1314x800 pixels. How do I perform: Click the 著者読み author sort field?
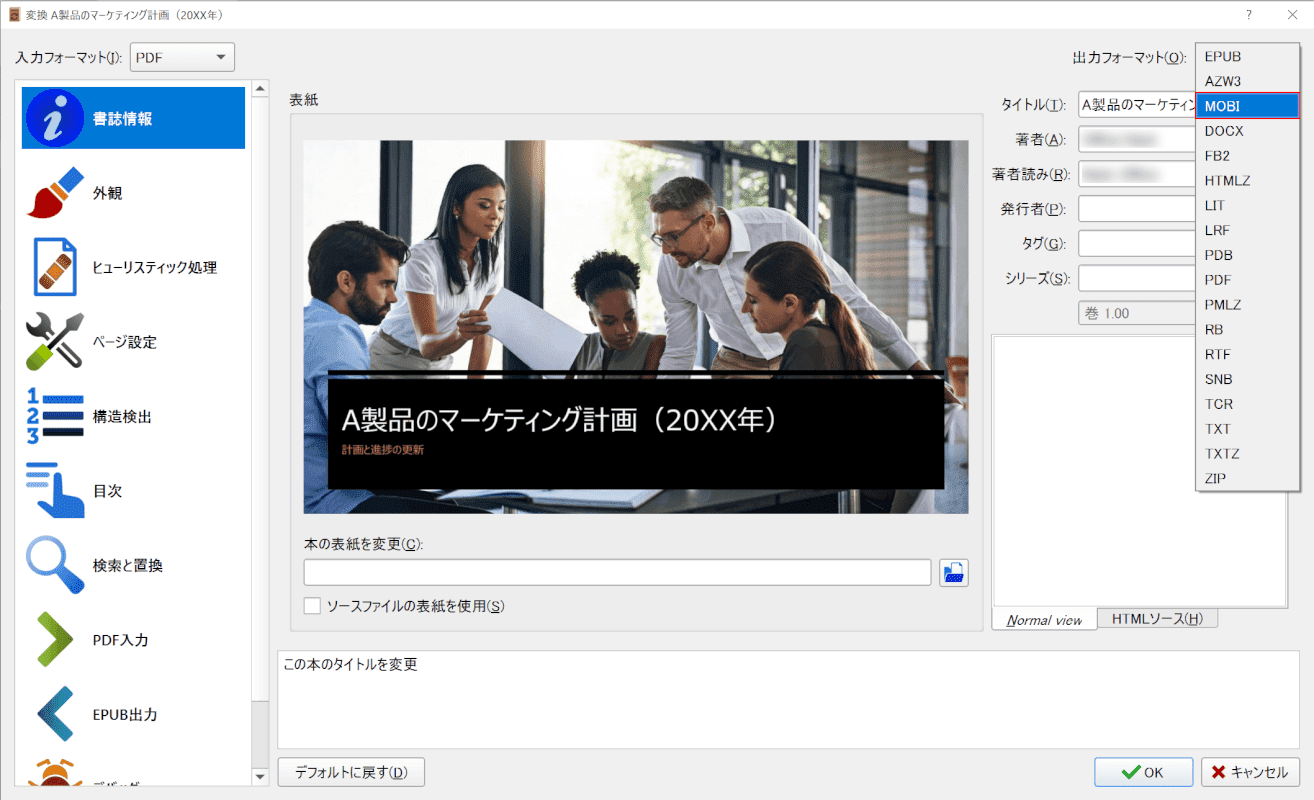click(1137, 174)
